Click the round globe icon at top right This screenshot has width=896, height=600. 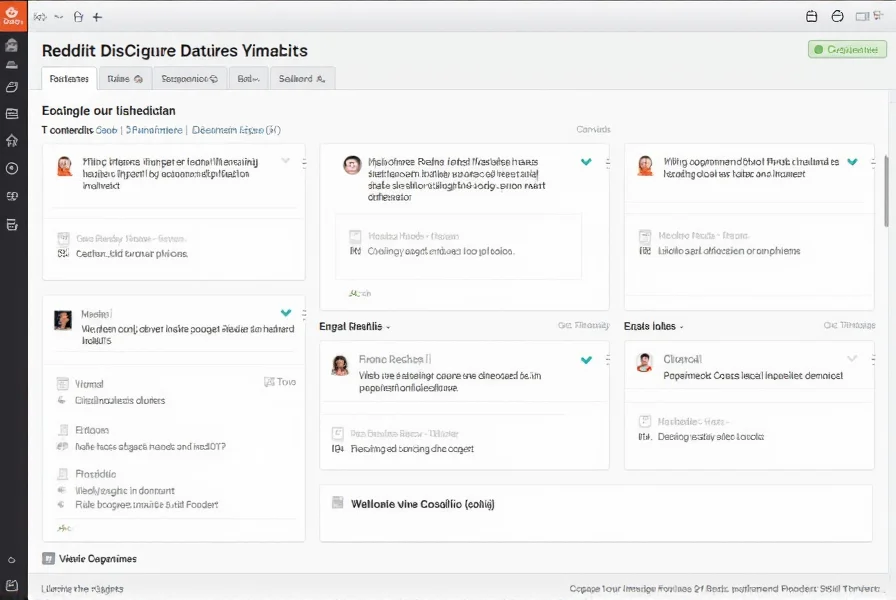(838, 17)
